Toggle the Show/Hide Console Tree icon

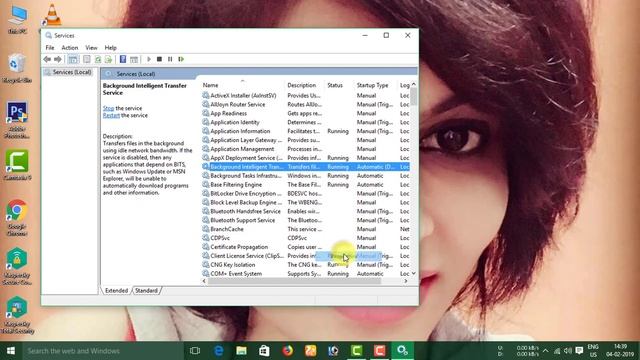73,60
